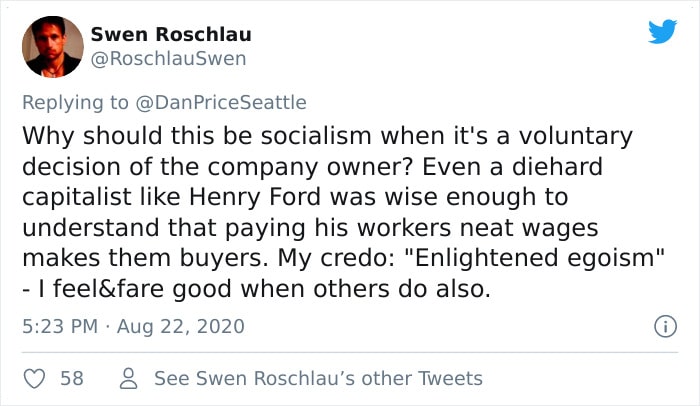Click the 'Why should this be socialism' line
Image resolution: width=700 pixels, height=406 pixels.
(327, 136)
